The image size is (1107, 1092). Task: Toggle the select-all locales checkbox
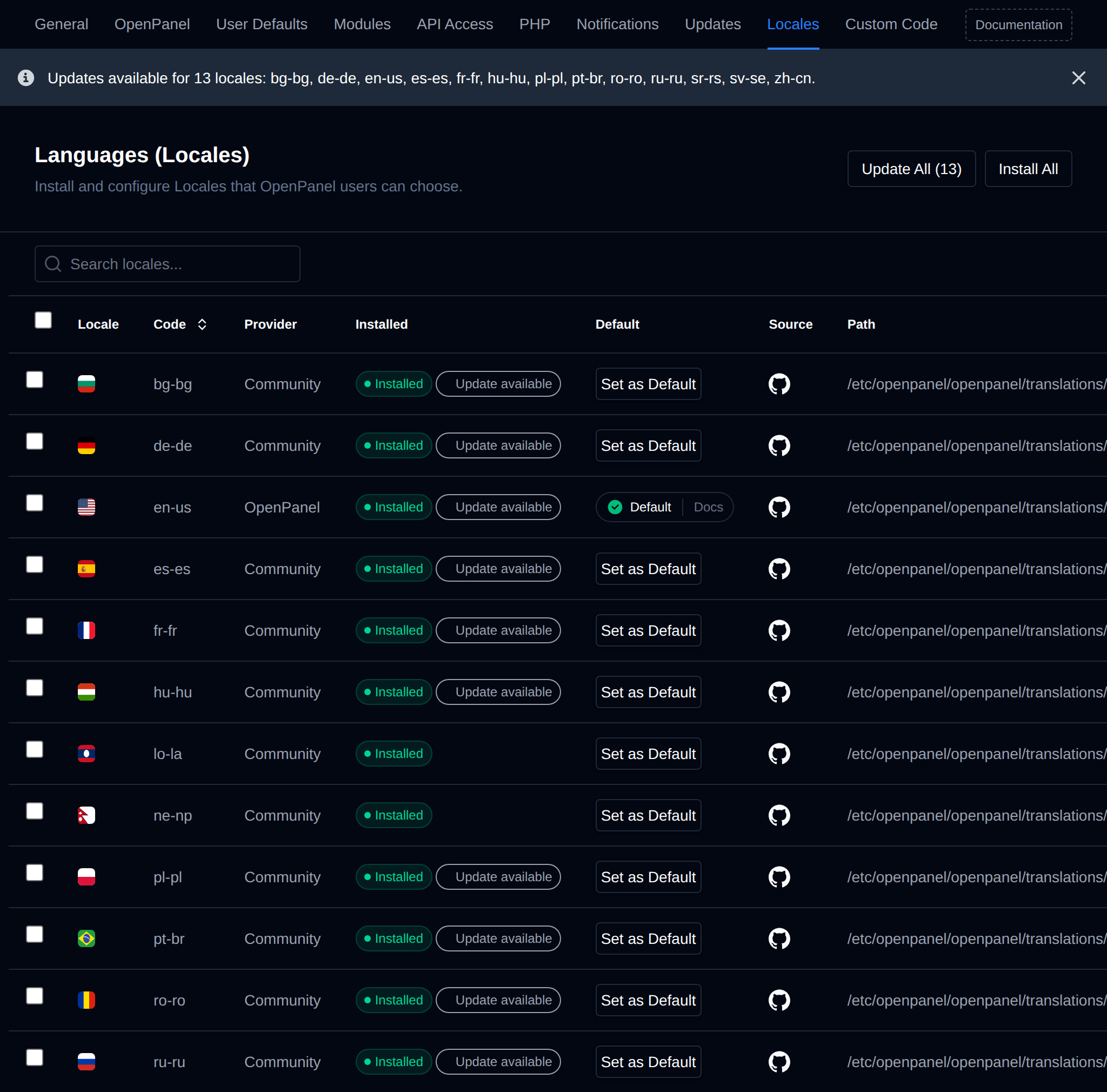coord(43,319)
